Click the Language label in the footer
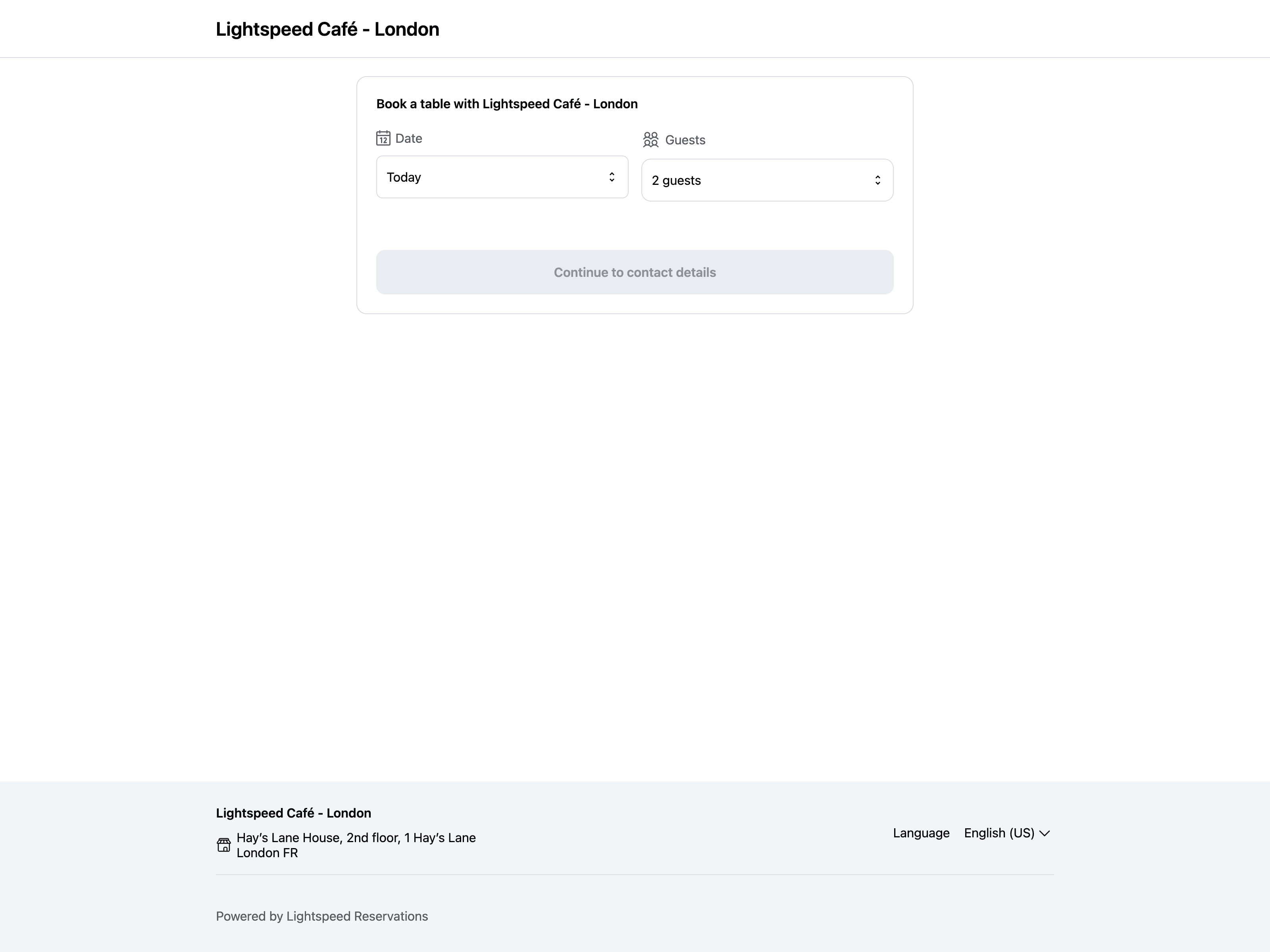 (921, 833)
